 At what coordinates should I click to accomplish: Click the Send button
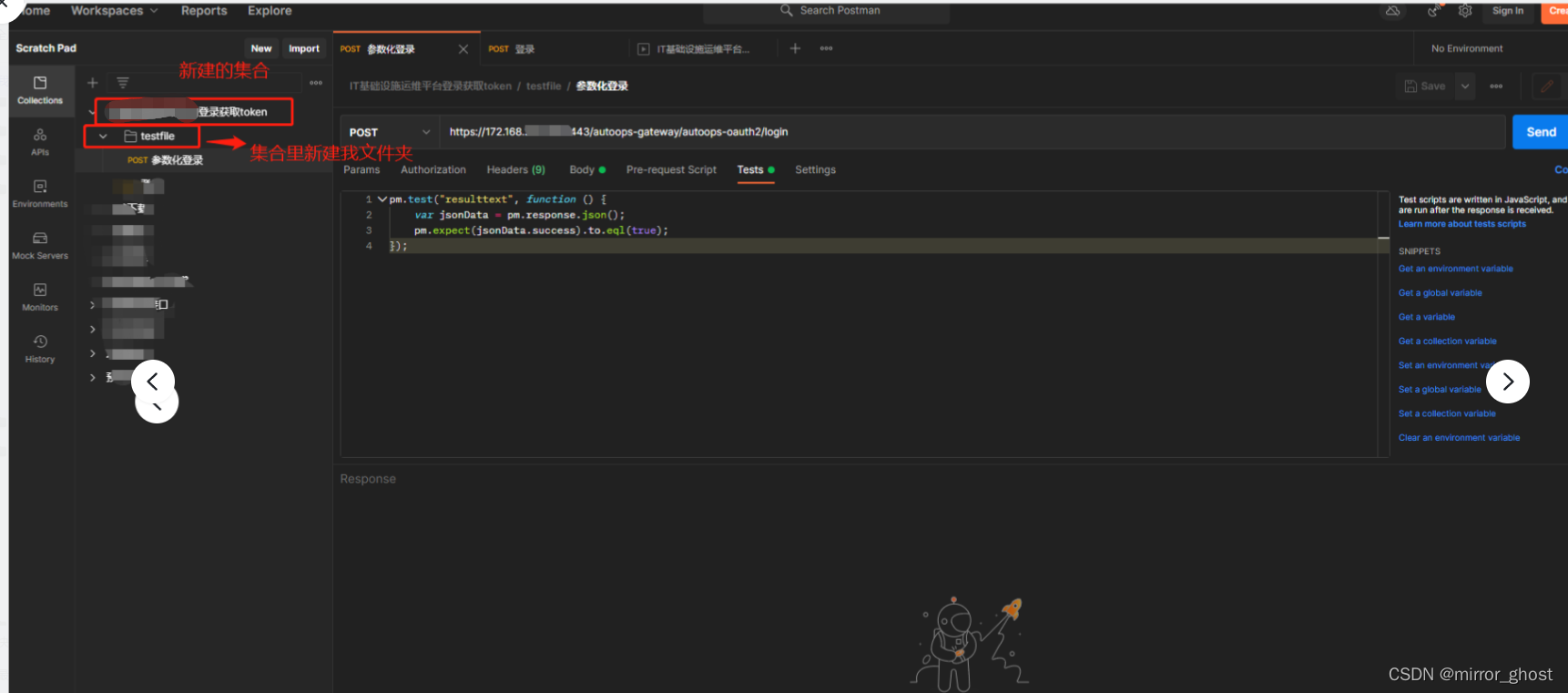point(1541,132)
